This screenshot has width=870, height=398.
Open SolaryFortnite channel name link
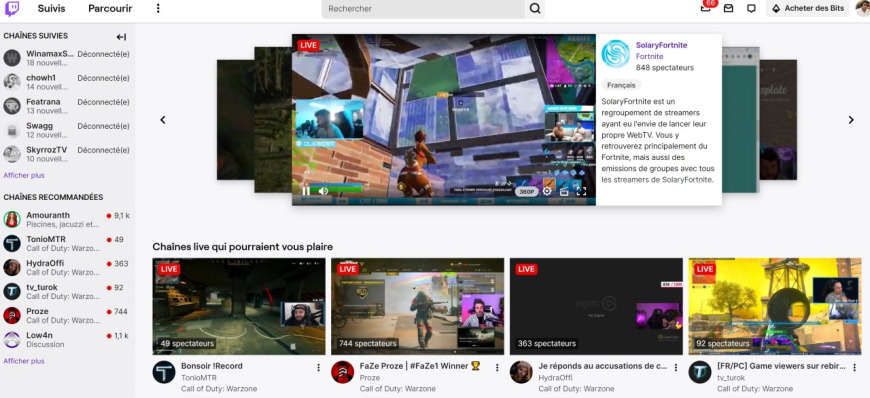(661, 46)
